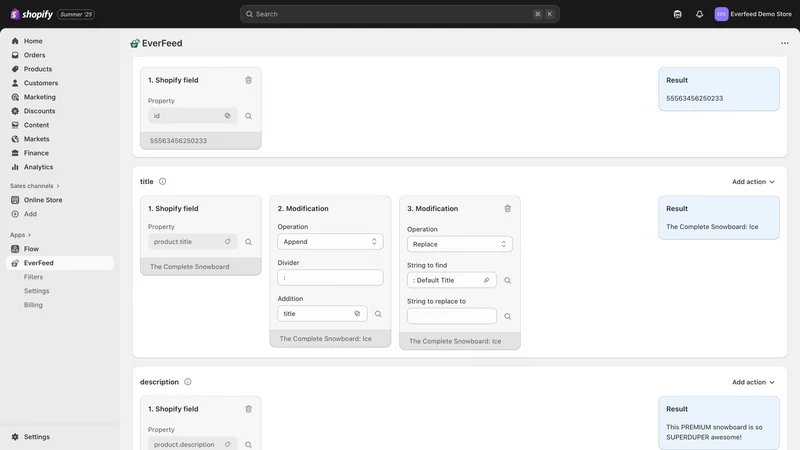Search properties for the id field
Viewport: 800px width, 450px height.
click(x=248, y=116)
